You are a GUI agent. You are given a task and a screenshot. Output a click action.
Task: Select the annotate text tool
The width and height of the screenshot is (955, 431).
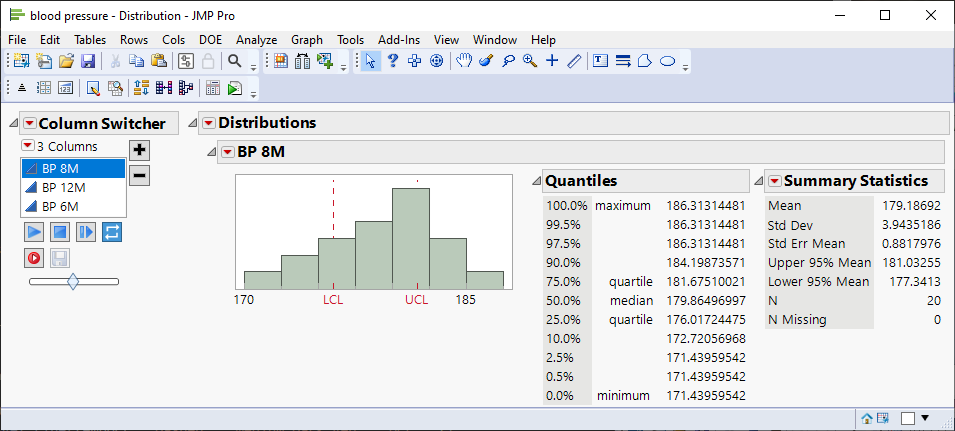click(601, 61)
